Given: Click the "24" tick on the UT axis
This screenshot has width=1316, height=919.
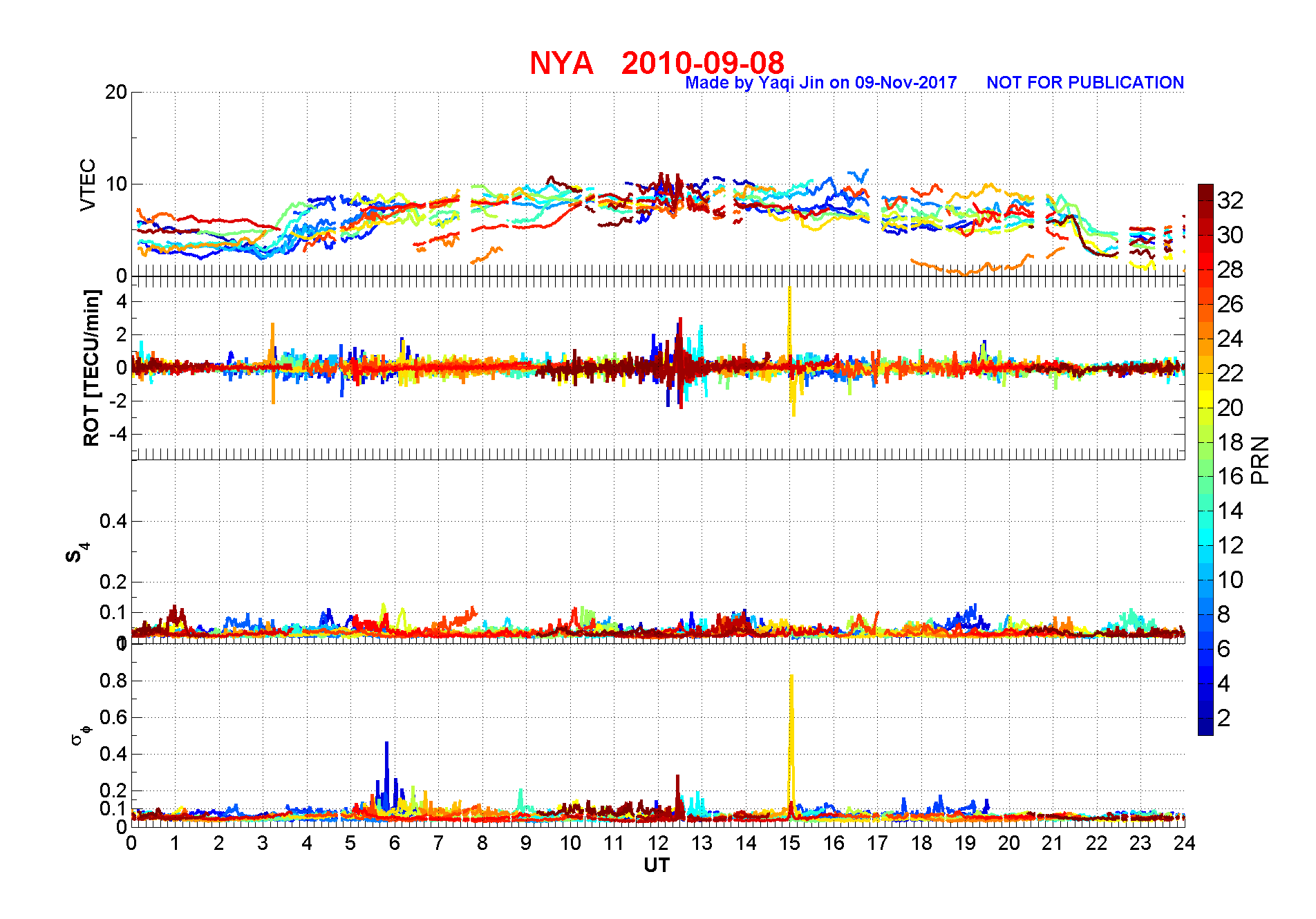Looking at the screenshot, I should click(1185, 844).
